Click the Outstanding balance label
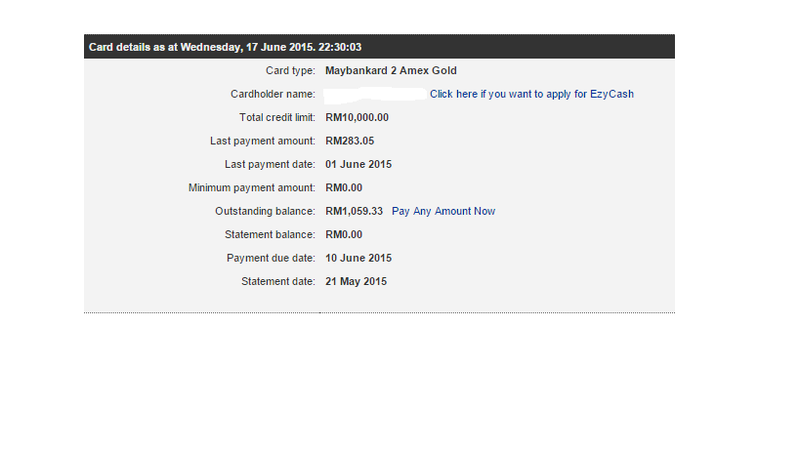Screen dimensions: 800x449 point(265,211)
